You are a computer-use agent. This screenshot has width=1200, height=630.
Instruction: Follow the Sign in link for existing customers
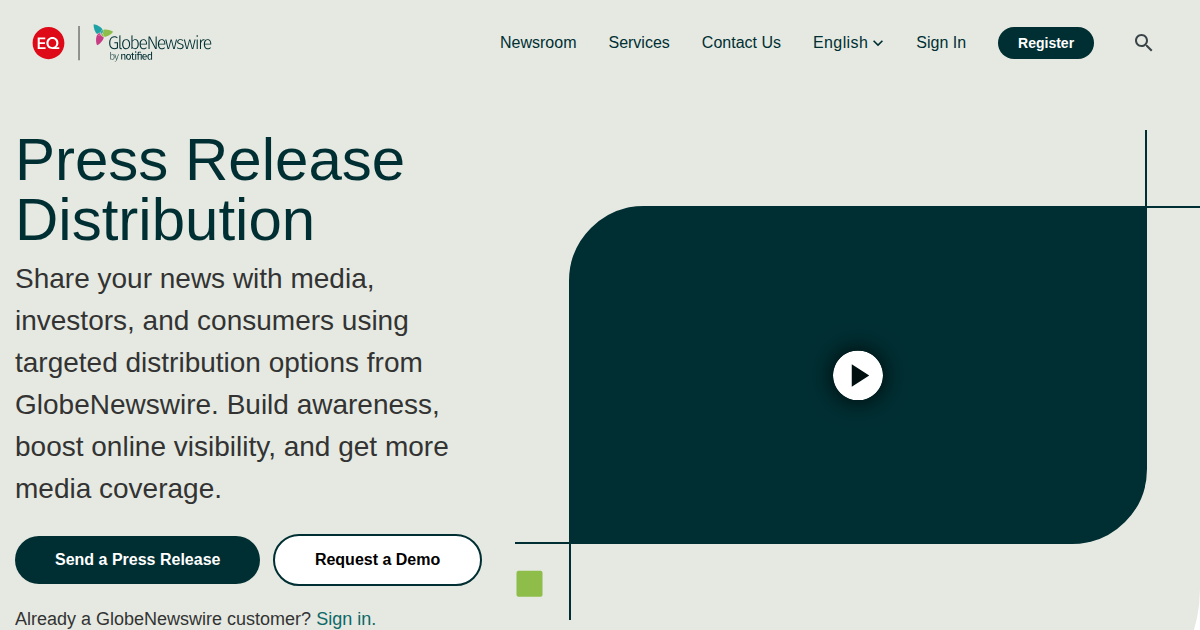[x=344, y=618]
